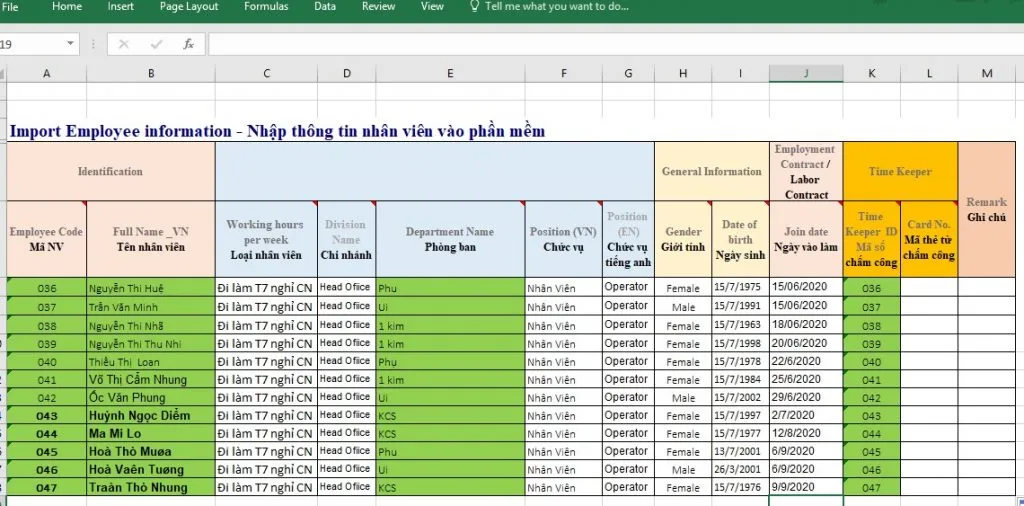Click the Time Keeper orange header cell

click(x=900, y=171)
